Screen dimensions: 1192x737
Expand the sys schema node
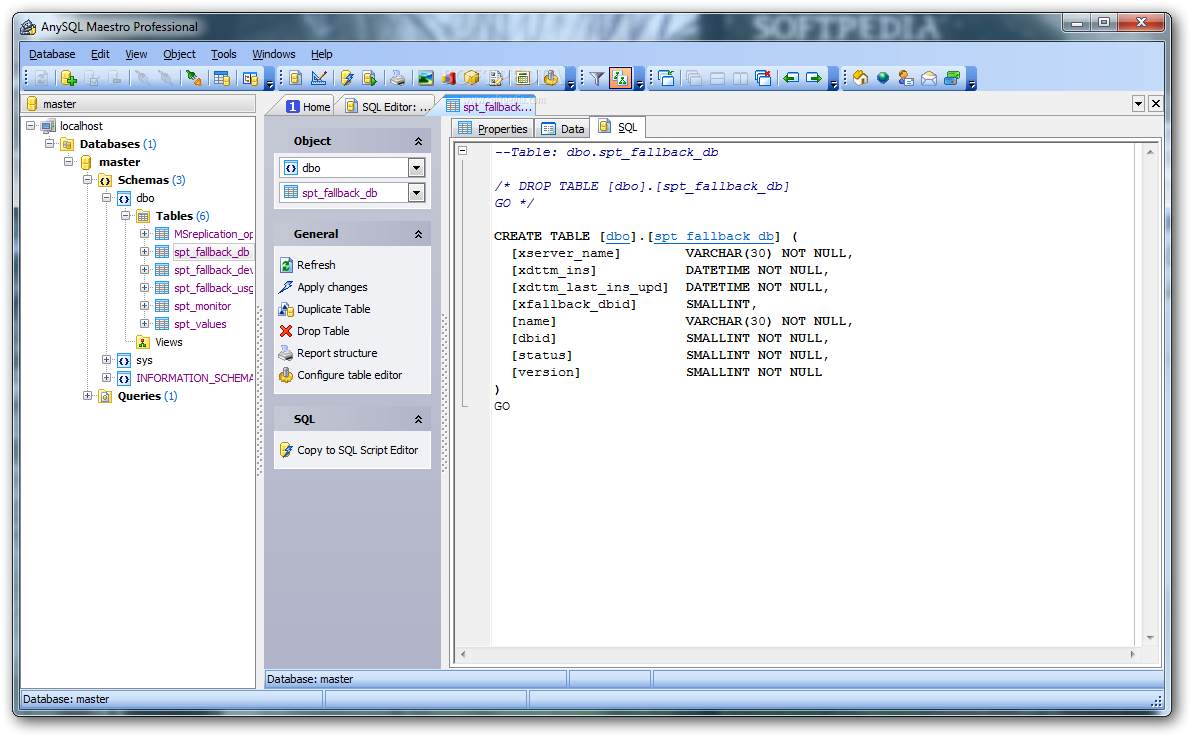[106, 360]
